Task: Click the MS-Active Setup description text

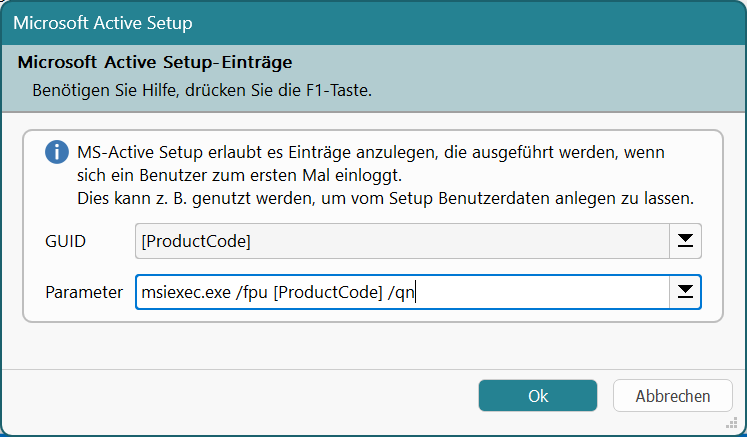Action: click(371, 153)
